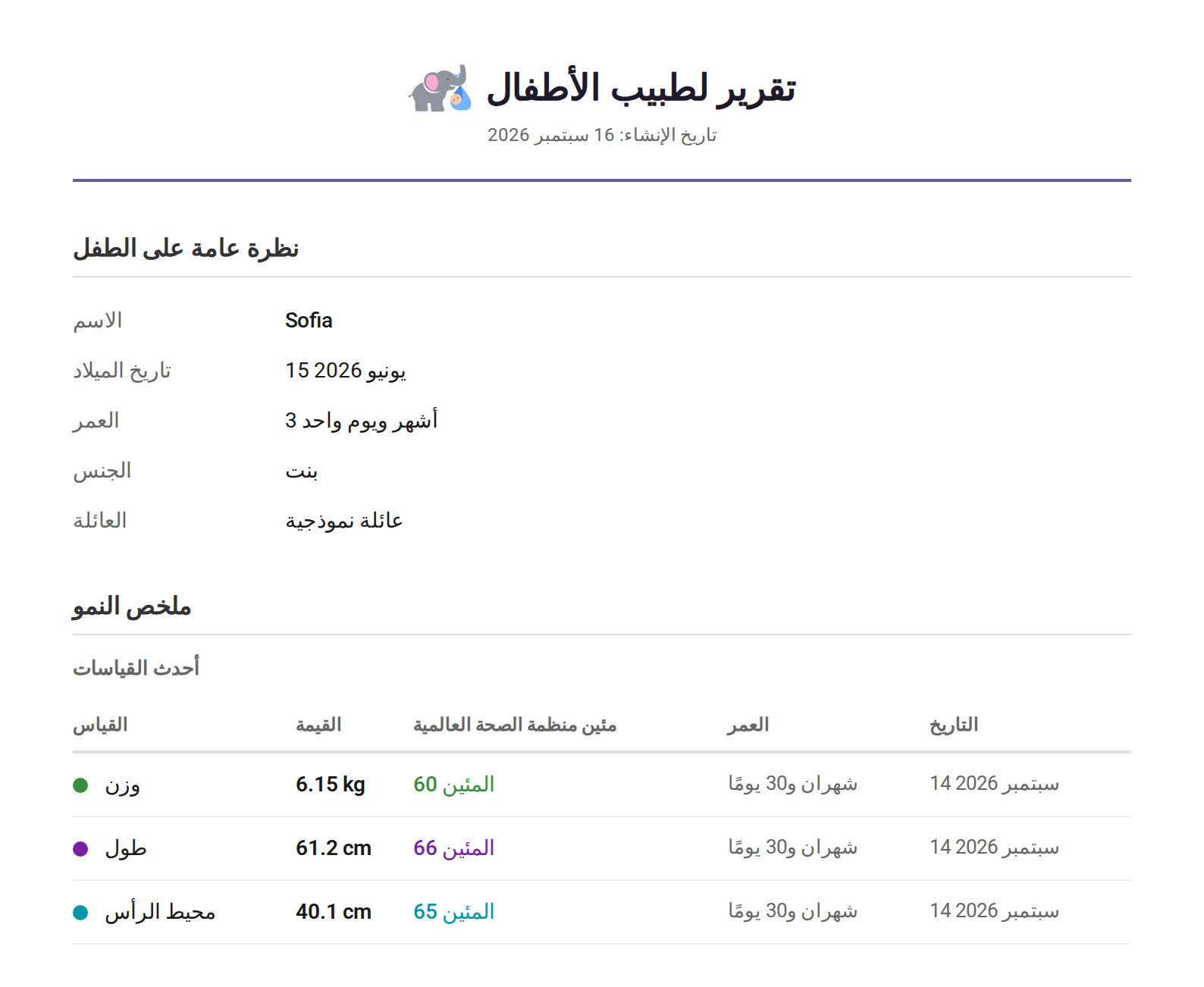Click the "الاسم" field label
Viewport: 1204px width, 987px height.
click(97, 321)
